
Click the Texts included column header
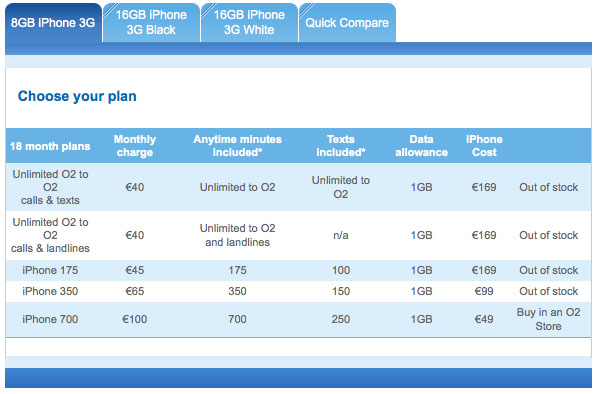[341, 146]
